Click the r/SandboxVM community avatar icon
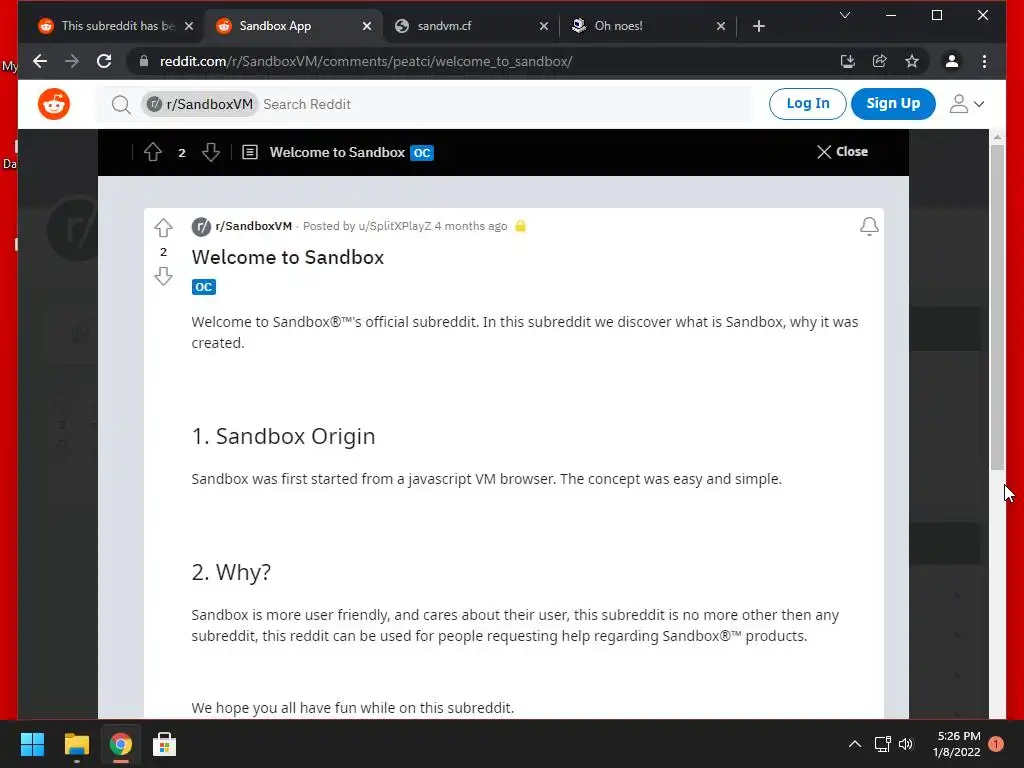Screen dimensions: 1024x768 tap(201, 227)
